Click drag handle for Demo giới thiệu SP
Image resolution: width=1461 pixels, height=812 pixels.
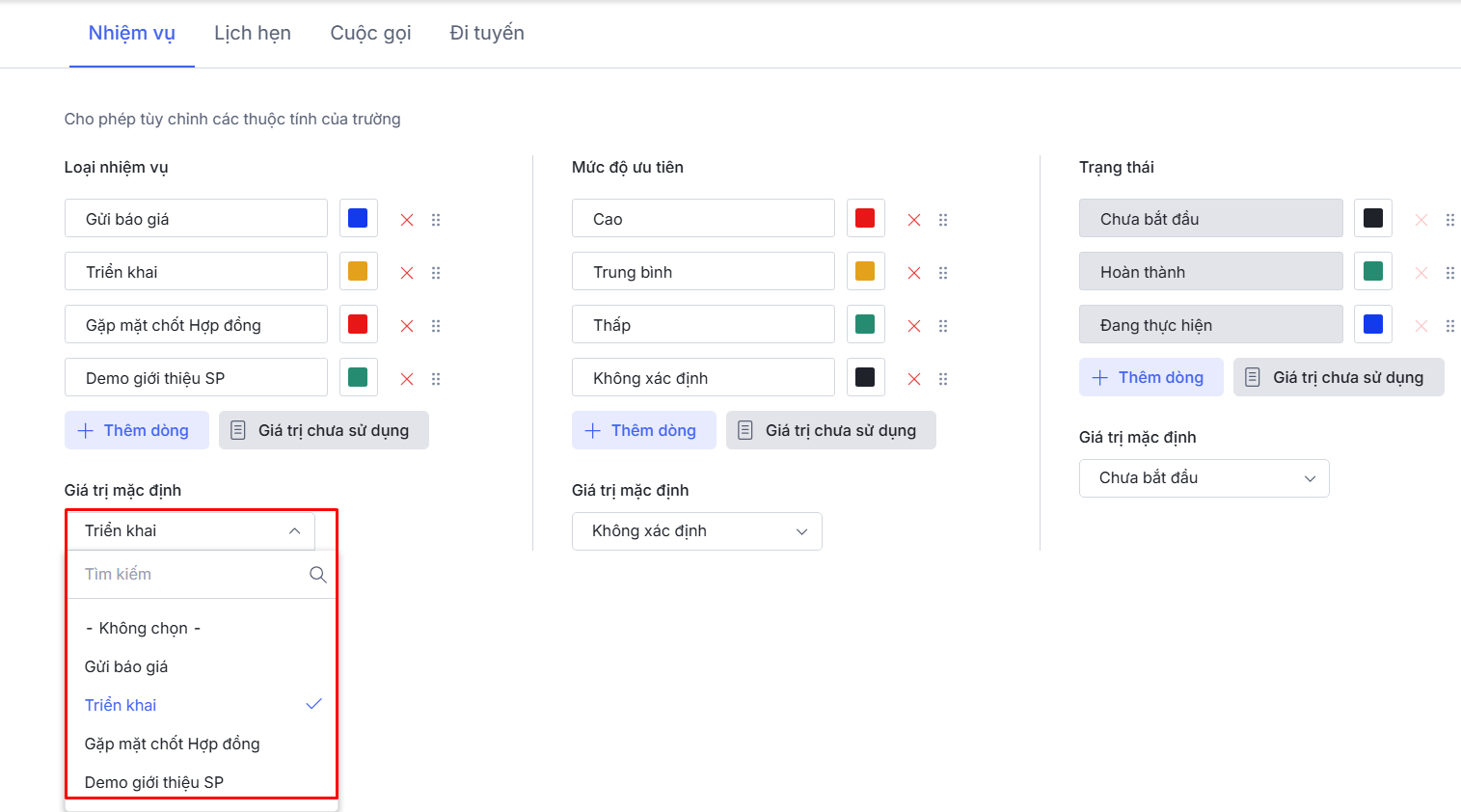tap(436, 379)
